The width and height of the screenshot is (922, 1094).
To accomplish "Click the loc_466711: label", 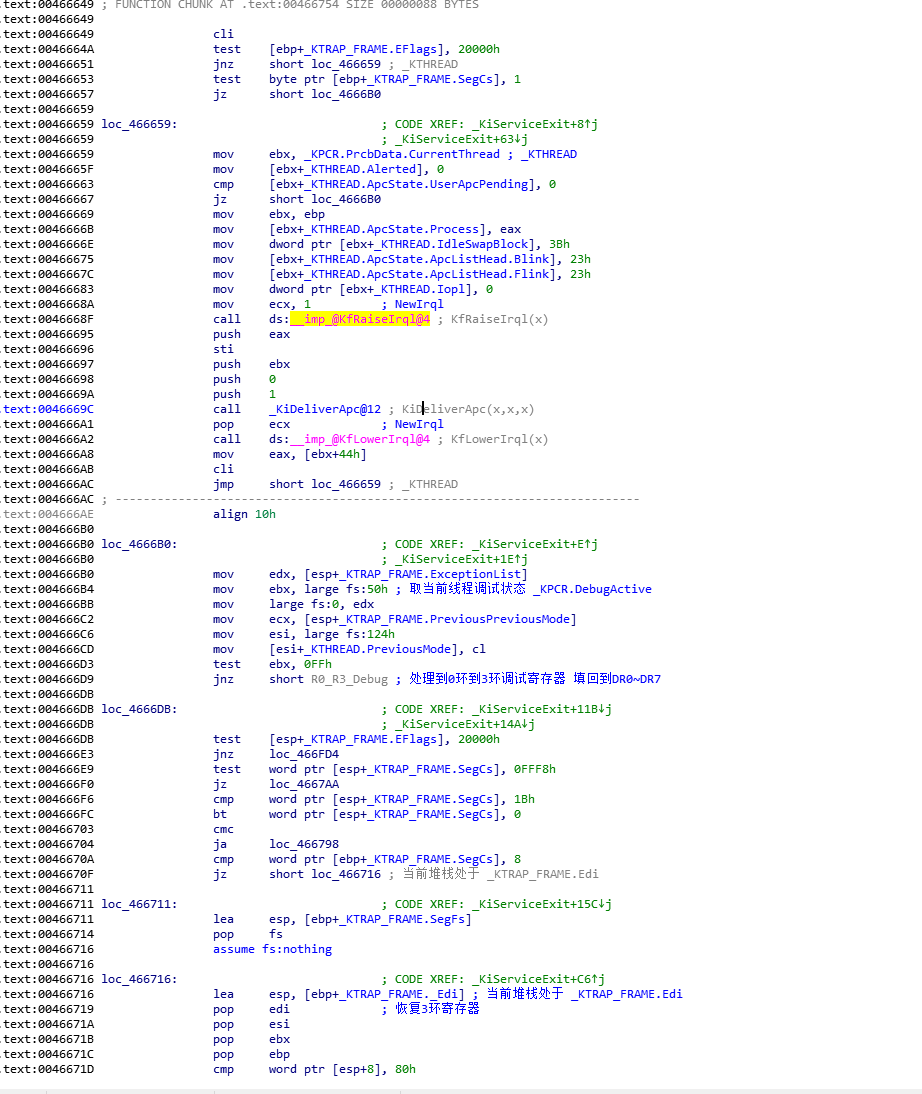I will pos(140,904).
